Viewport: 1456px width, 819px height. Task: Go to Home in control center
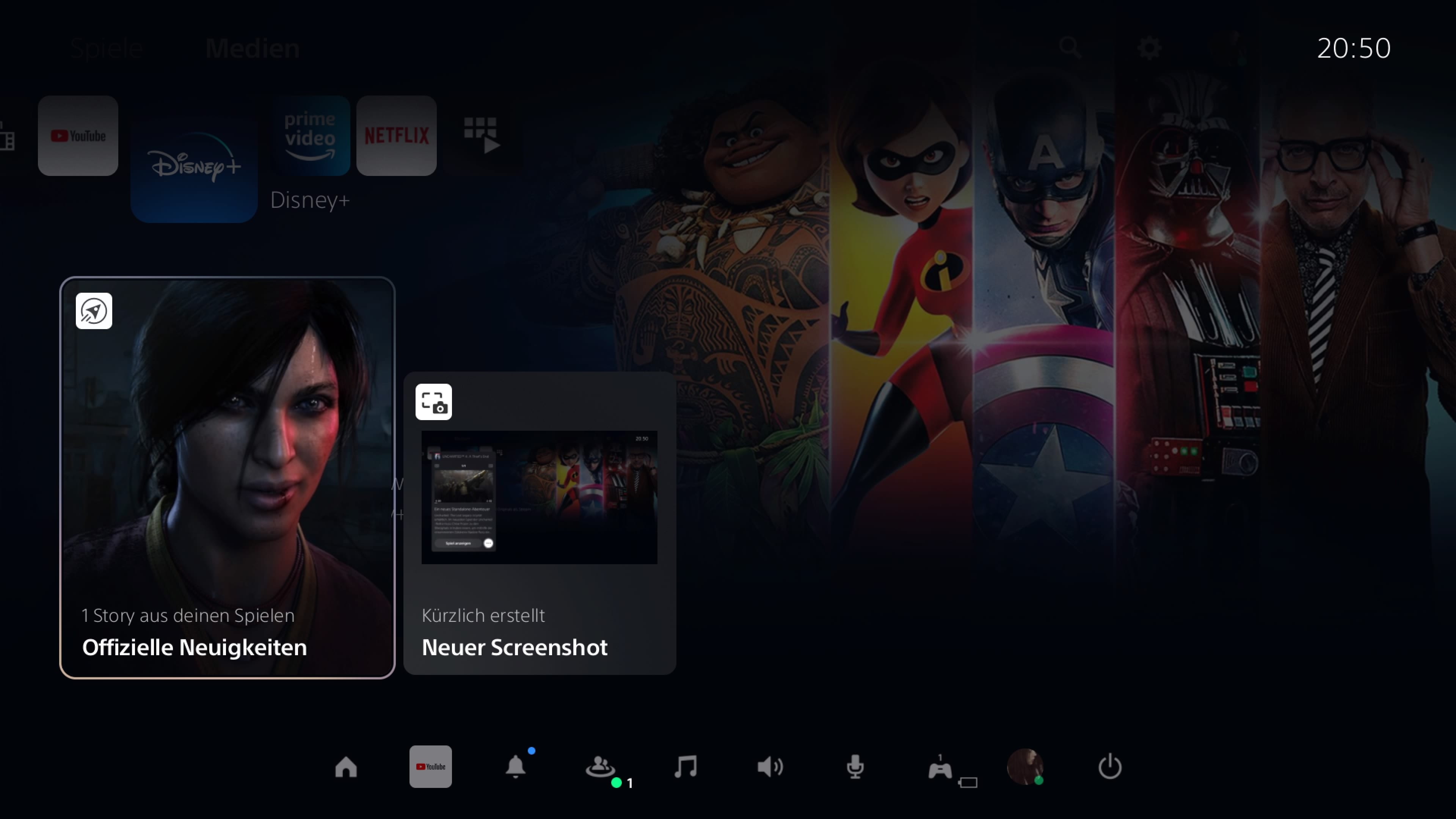346,767
